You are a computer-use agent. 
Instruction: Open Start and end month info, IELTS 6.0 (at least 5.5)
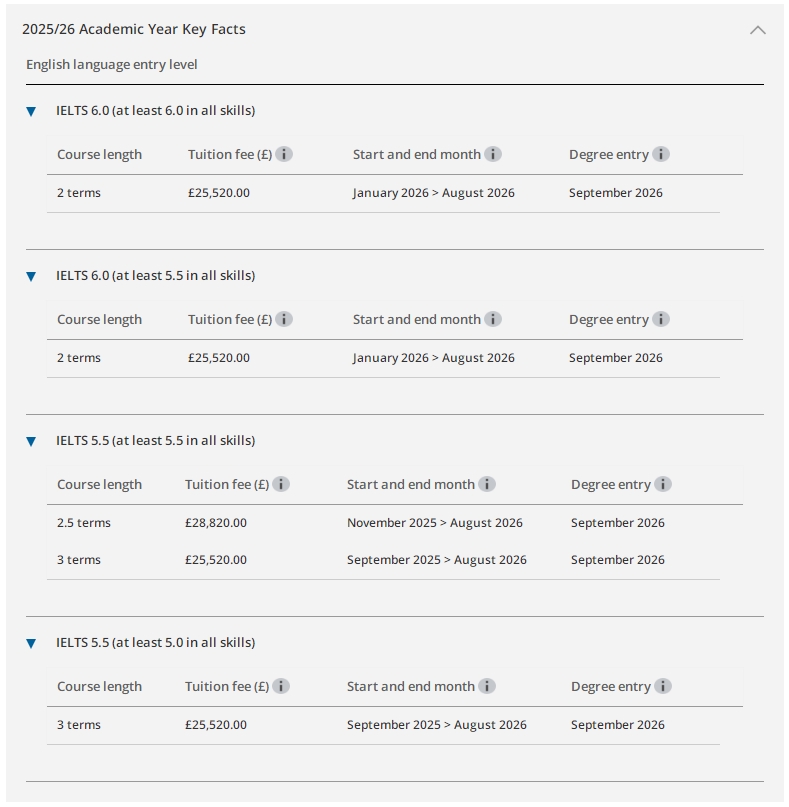coord(493,319)
